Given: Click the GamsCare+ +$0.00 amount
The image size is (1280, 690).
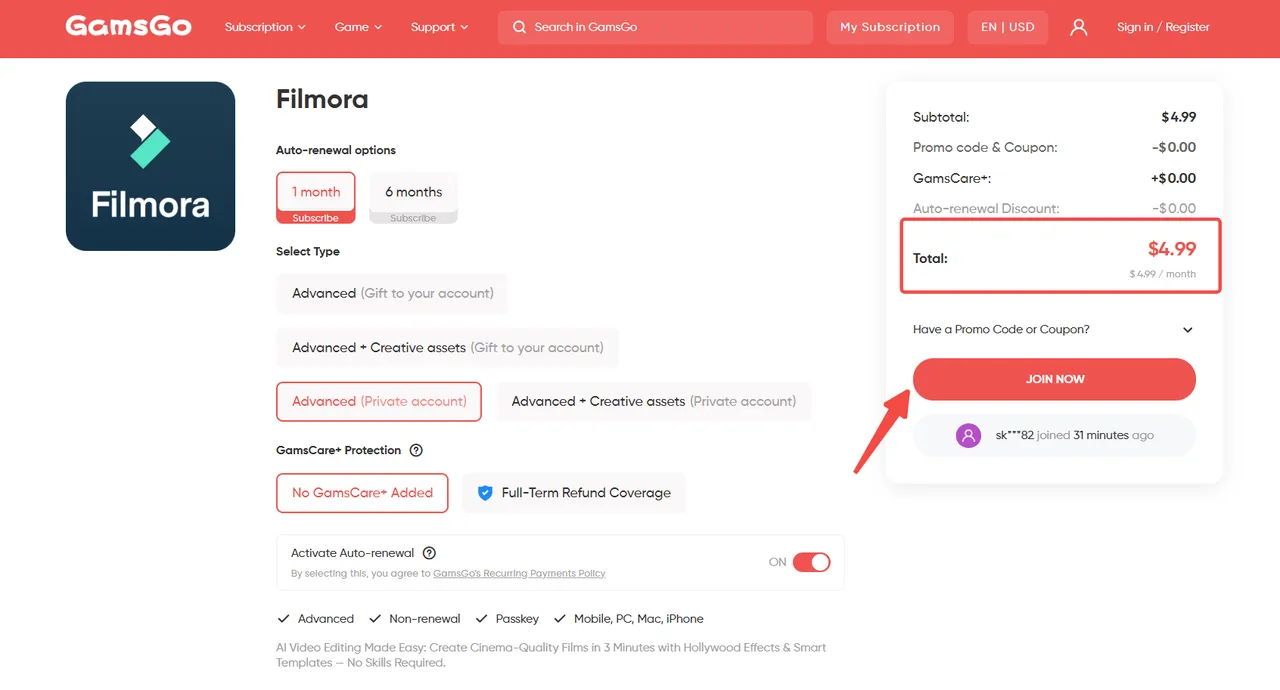Looking at the screenshot, I should 1174,178.
